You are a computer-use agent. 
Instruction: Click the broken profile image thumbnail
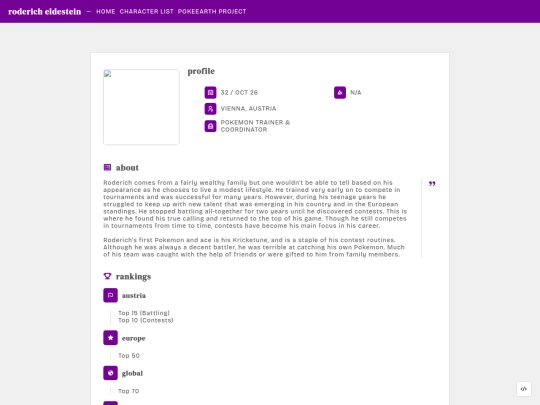[141, 107]
